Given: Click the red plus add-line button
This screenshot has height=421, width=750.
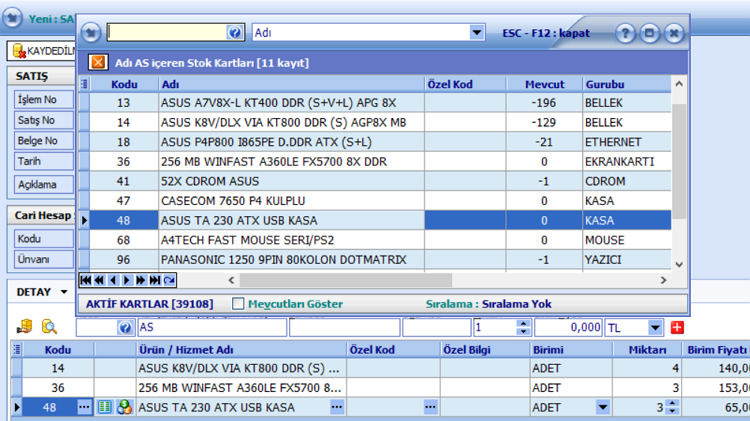Looking at the screenshot, I should point(677,328).
